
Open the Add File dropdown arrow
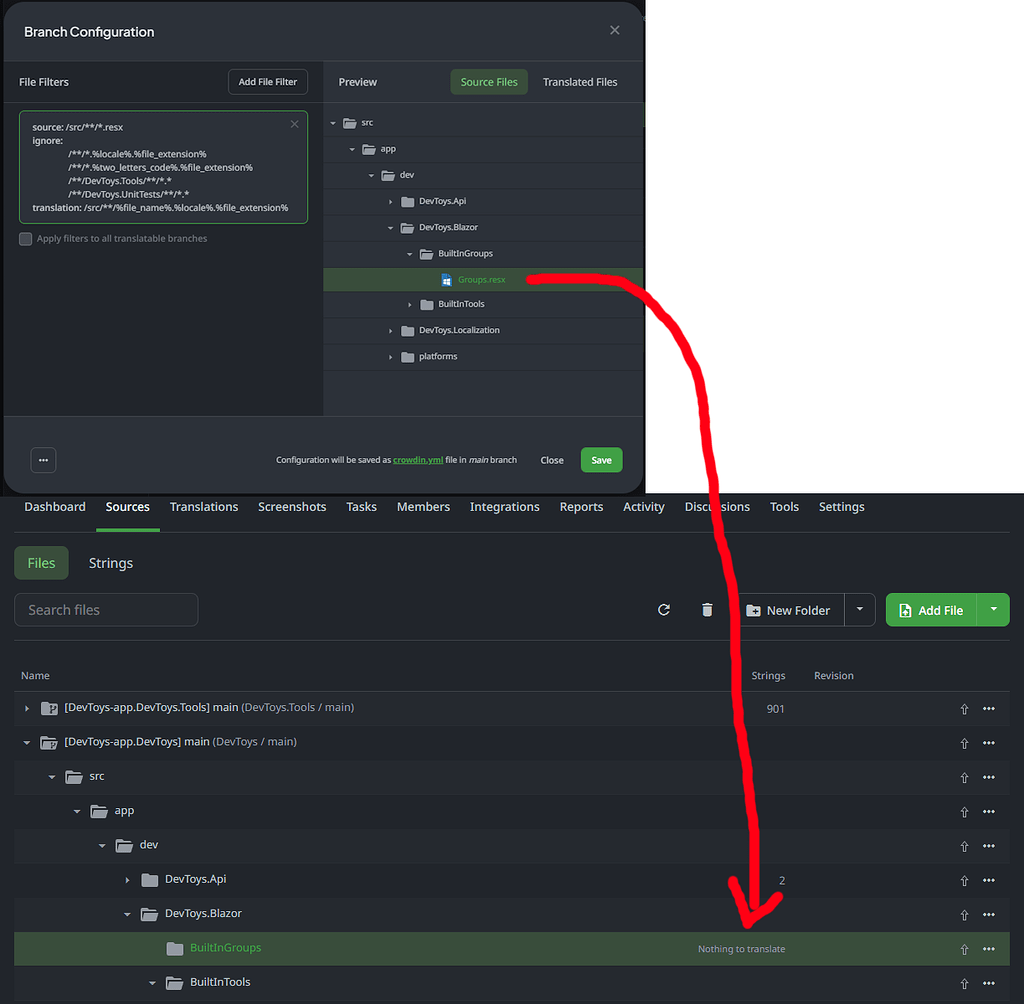click(x=993, y=609)
